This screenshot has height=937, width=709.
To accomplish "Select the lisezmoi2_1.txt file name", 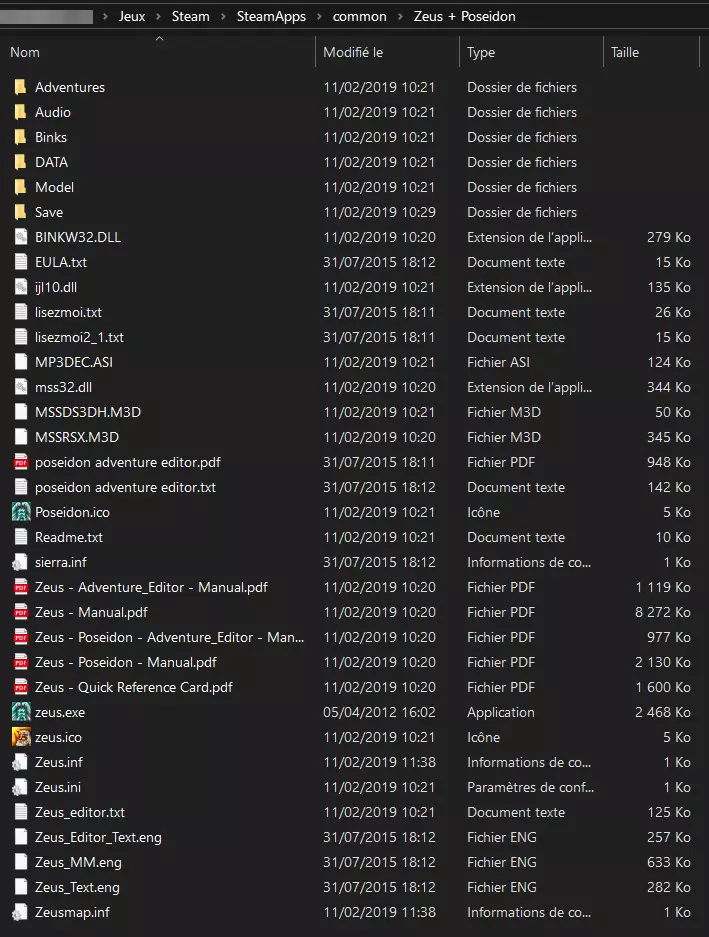I will click(x=79, y=338).
